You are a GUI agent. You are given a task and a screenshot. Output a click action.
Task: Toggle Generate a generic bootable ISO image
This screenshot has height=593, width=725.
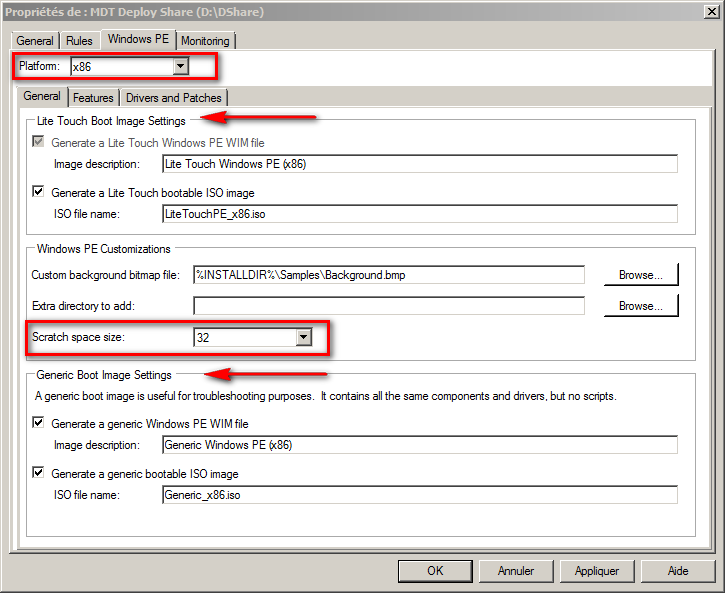click(x=39, y=473)
